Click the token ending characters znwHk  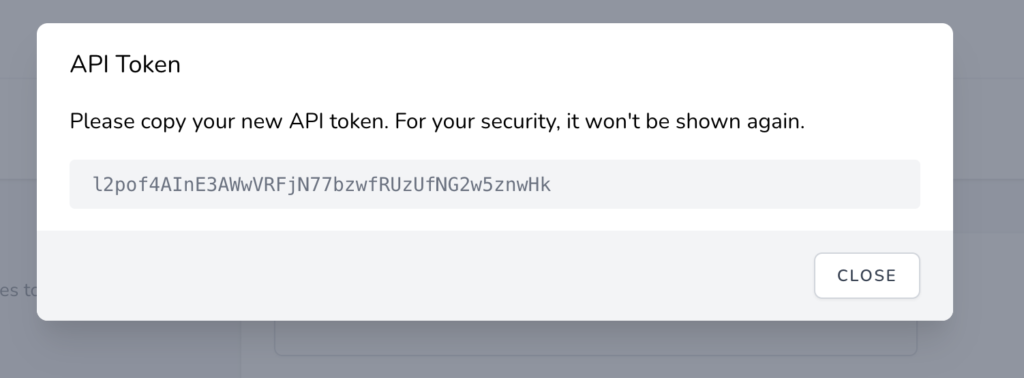pos(522,185)
